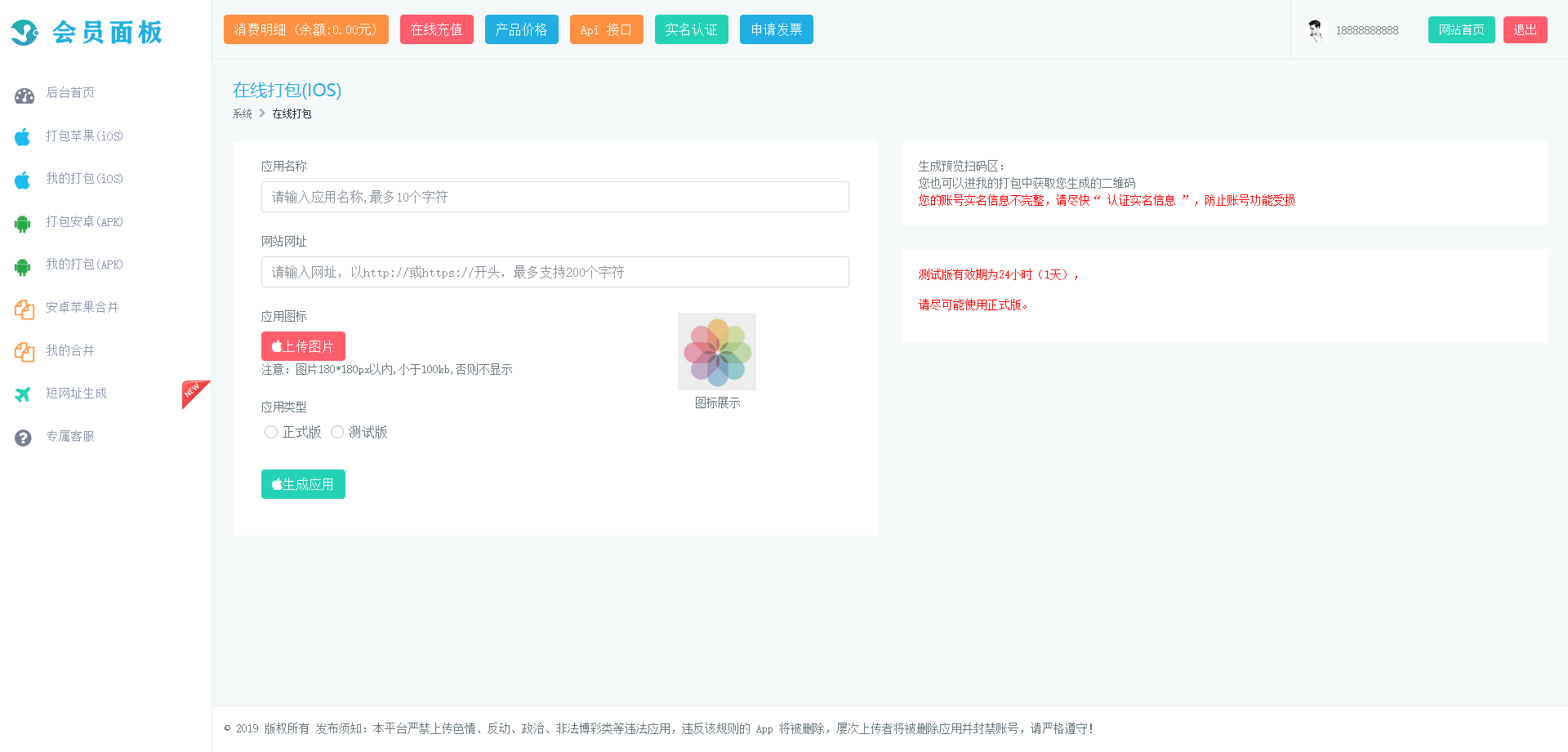Click the 实名认证 button
Screen dimensions: 1568x752
point(691,29)
